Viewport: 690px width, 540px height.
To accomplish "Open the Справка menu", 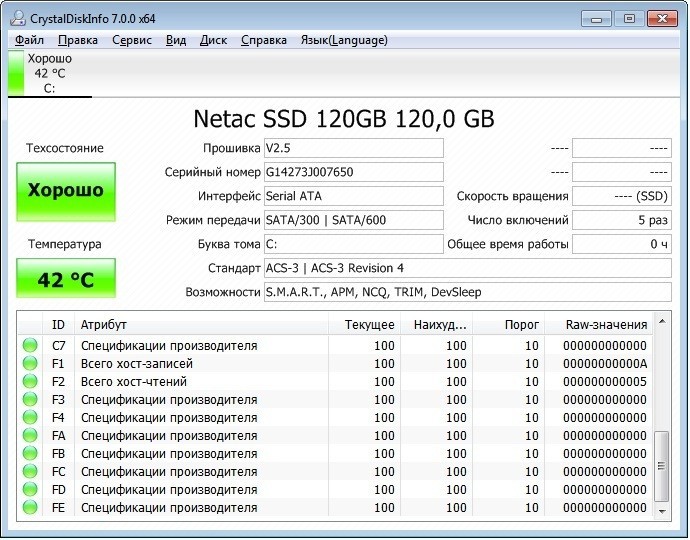I will click(x=264, y=40).
